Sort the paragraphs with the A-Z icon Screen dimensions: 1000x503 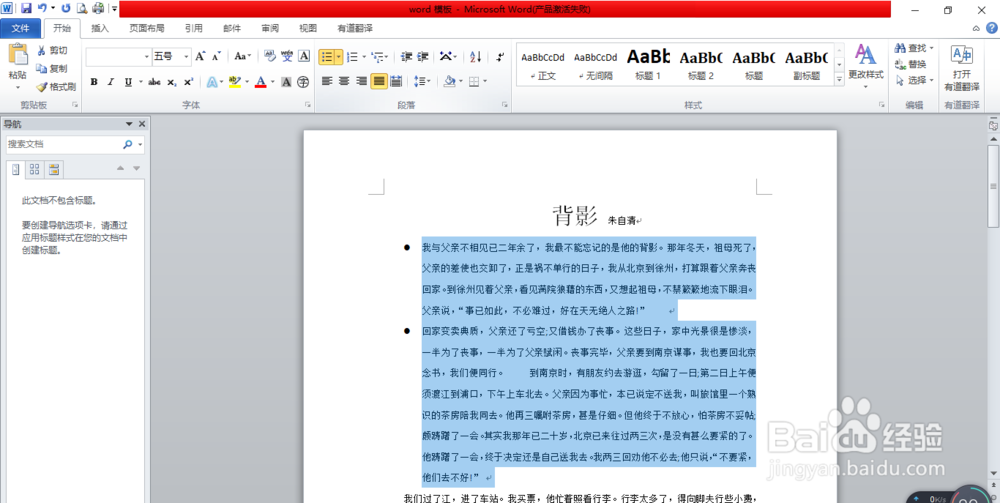[x=475, y=57]
